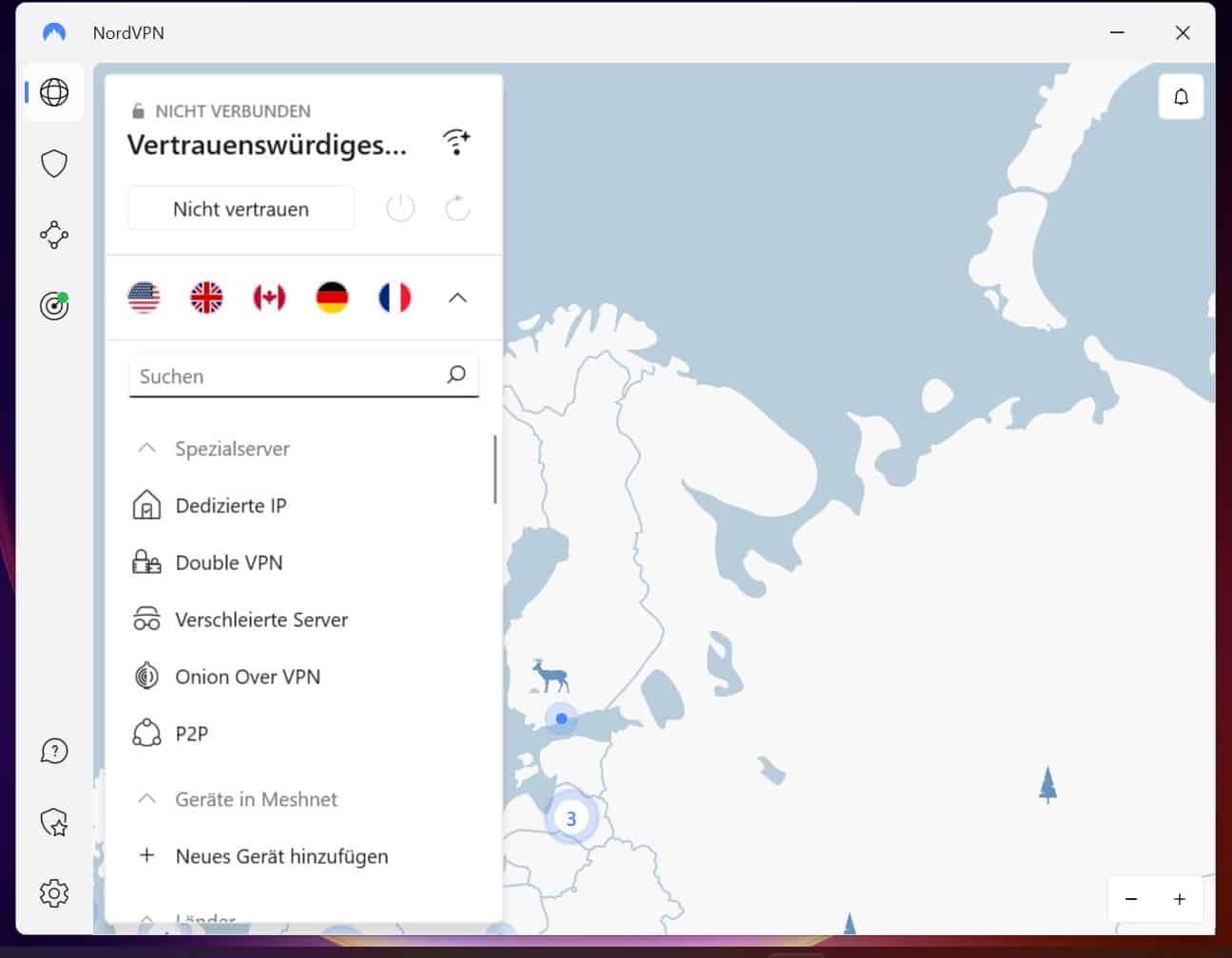Collapse the Geräte in Meshnet section

coord(146,798)
